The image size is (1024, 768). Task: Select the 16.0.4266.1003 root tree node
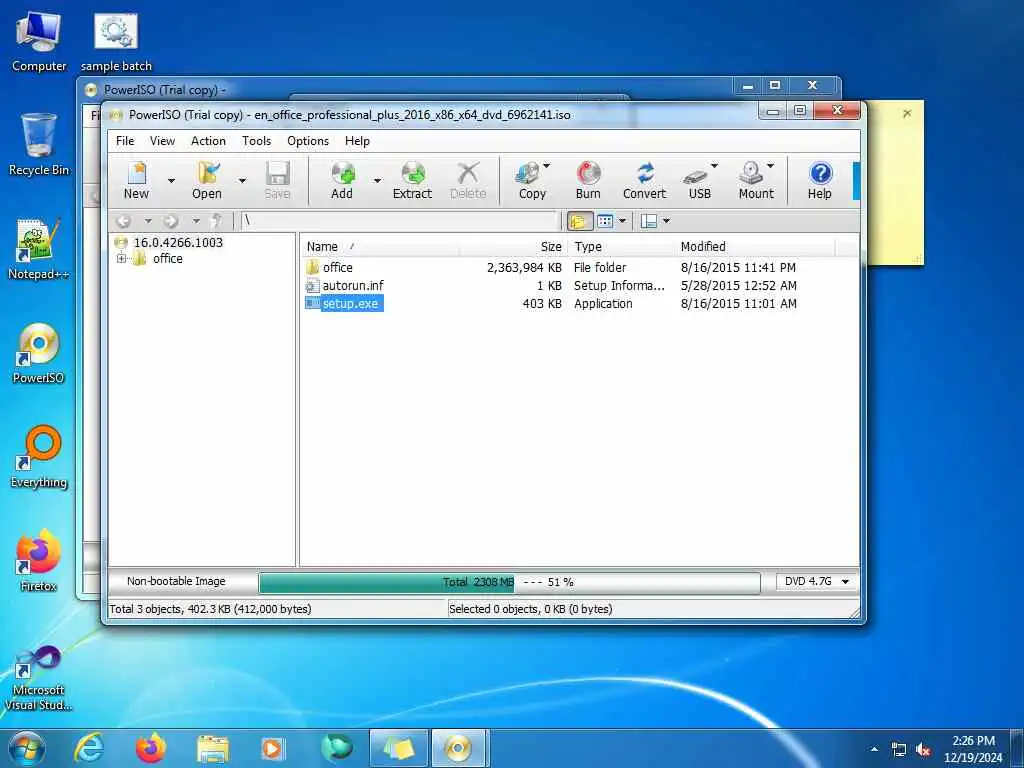point(178,242)
